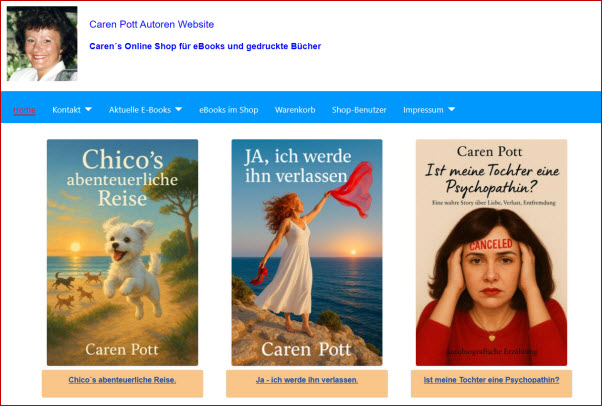
Task: Follow the 'Ist meine Tochter eine Psychopathin?' link
Action: click(x=491, y=380)
